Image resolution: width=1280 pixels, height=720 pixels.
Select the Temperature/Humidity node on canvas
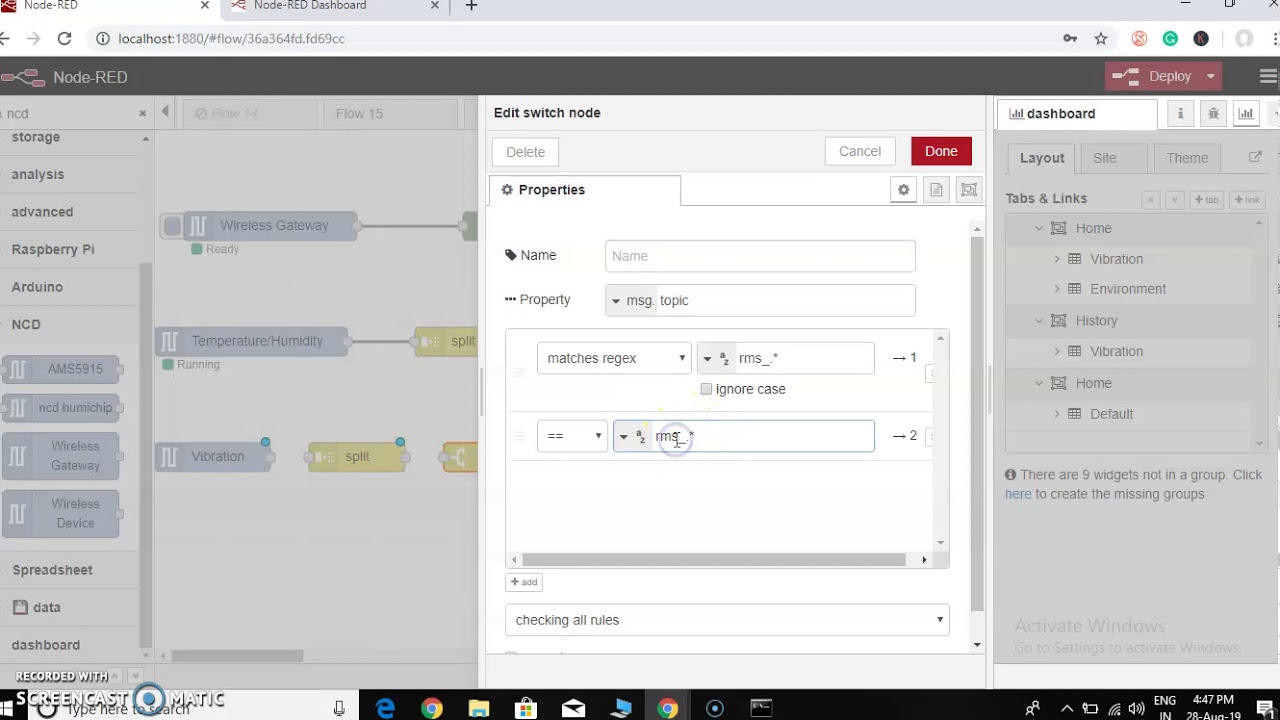point(252,341)
